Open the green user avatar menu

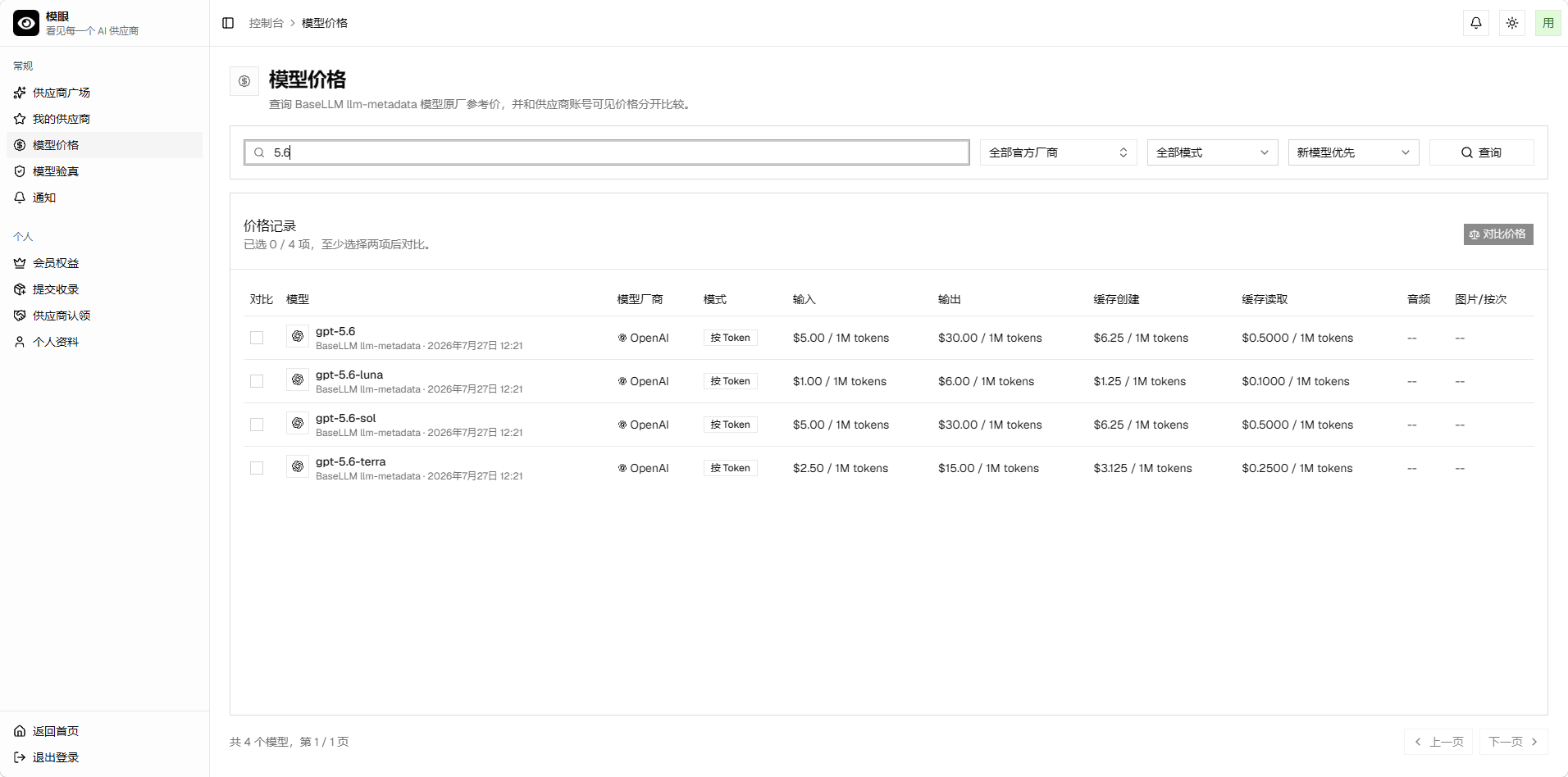1547,23
